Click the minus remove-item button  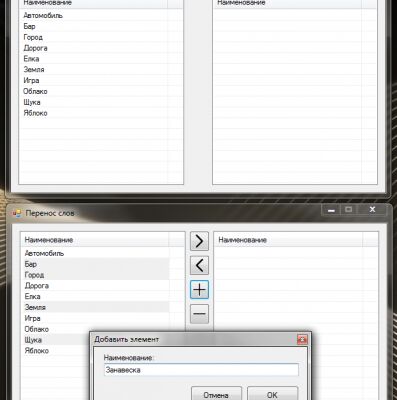199,314
